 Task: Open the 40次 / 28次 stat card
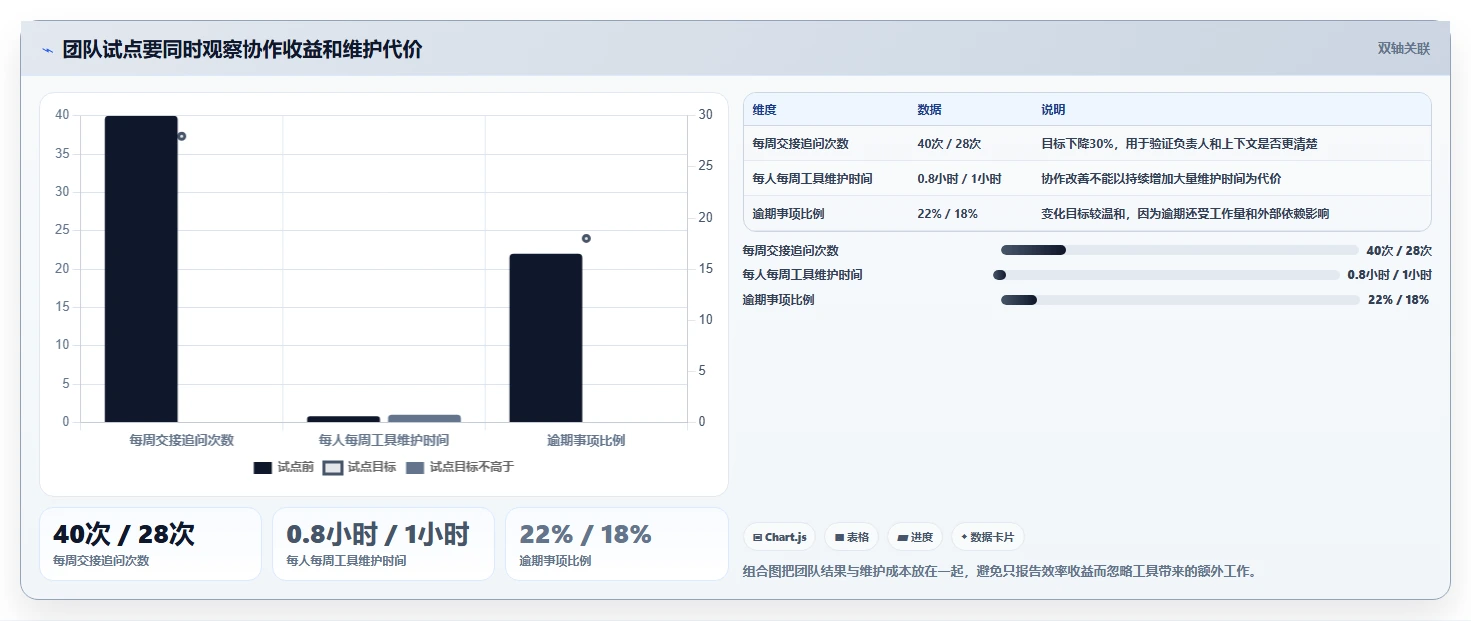tap(150, 544)
